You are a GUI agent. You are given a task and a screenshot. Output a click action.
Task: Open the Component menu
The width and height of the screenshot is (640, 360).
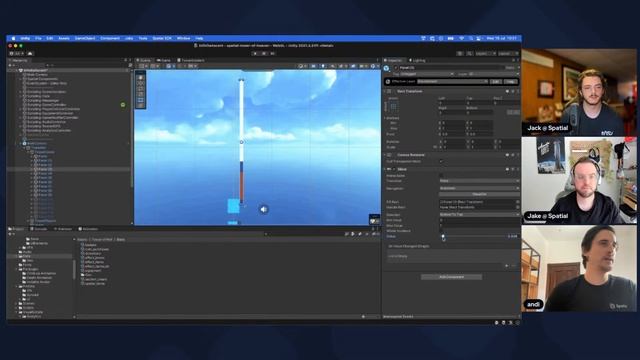110,38
